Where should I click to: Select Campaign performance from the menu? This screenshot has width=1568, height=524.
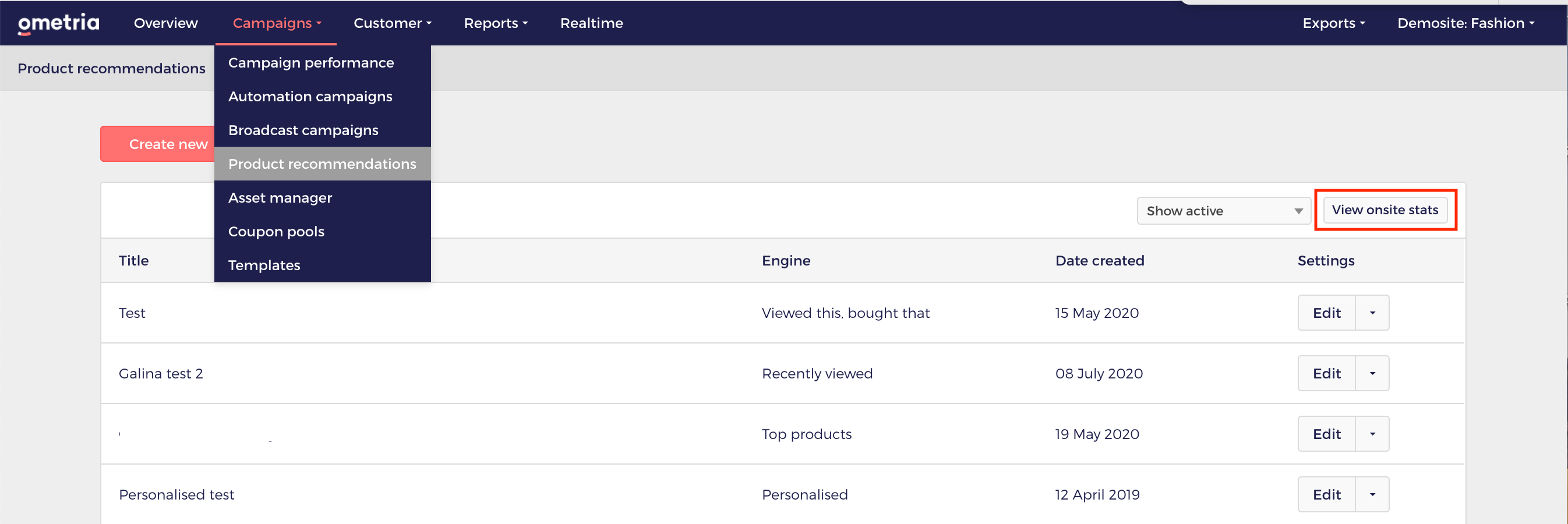click(323, 63)
